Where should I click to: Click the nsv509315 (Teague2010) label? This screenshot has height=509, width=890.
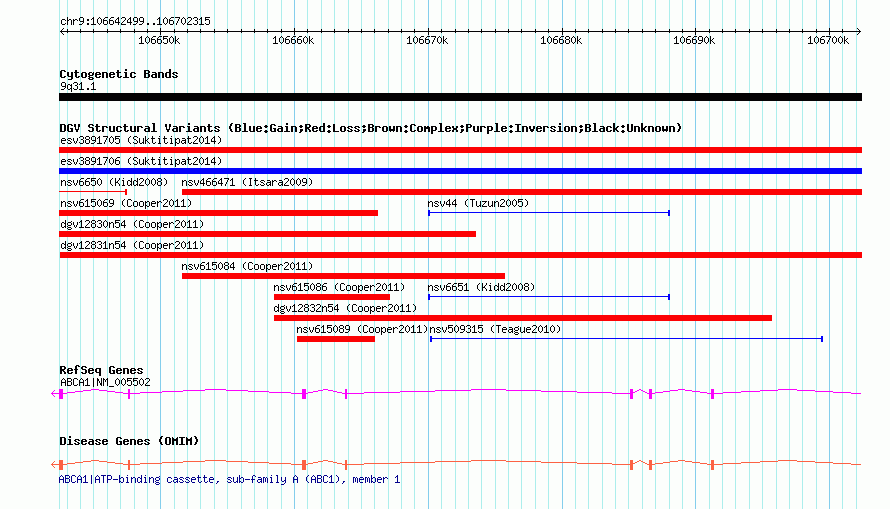point(495,329)
